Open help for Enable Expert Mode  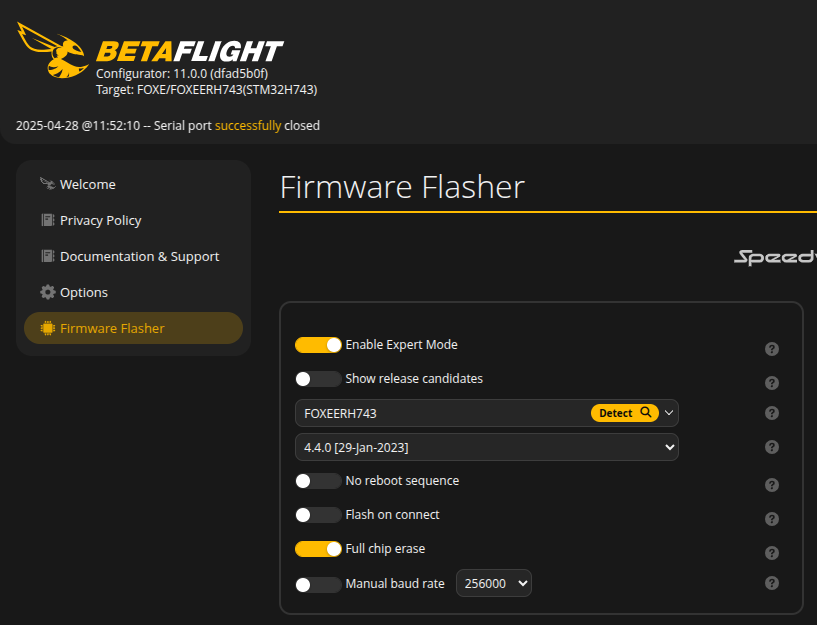772,349
